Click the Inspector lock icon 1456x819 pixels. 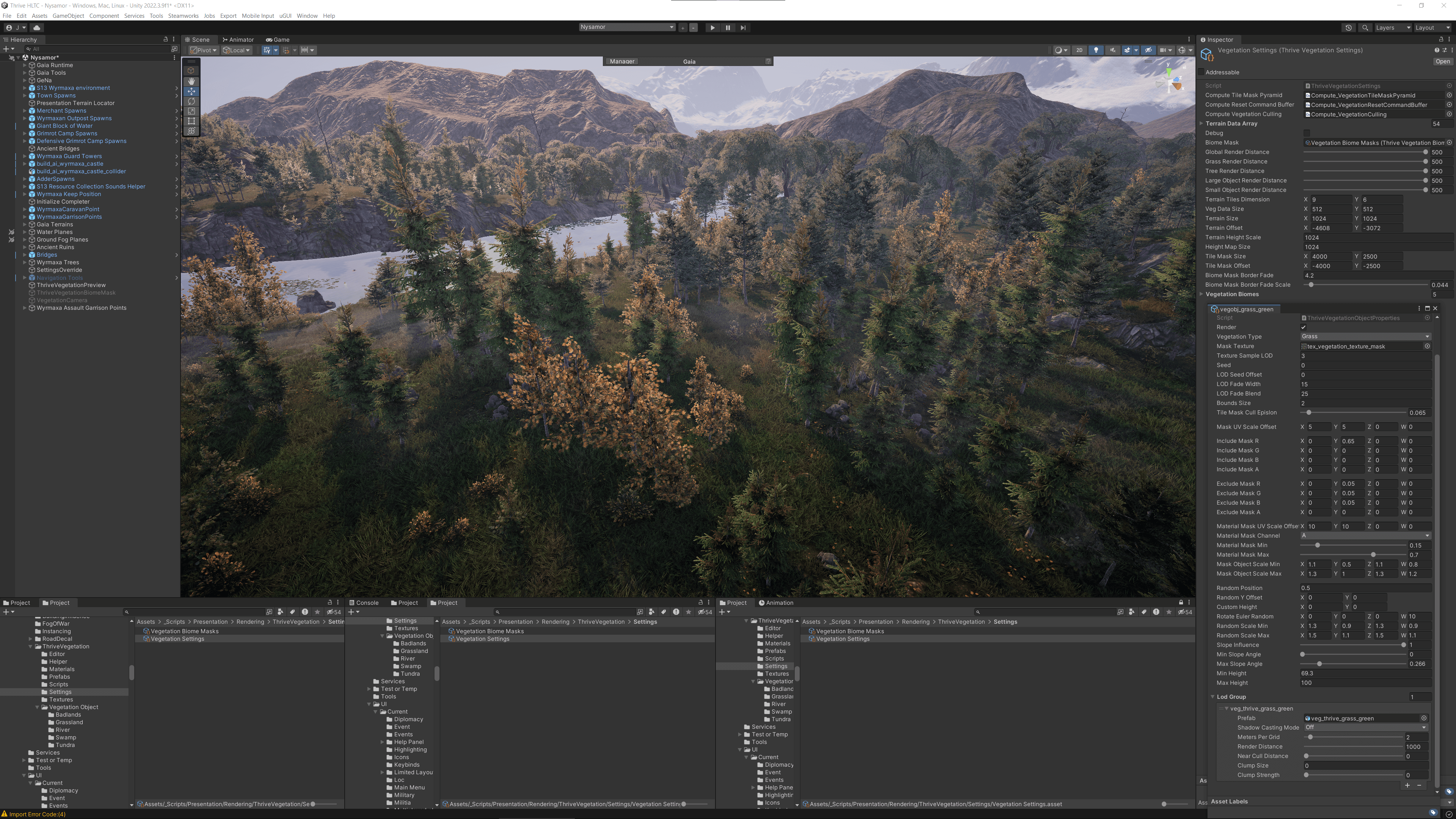(x=1441, y=39)
